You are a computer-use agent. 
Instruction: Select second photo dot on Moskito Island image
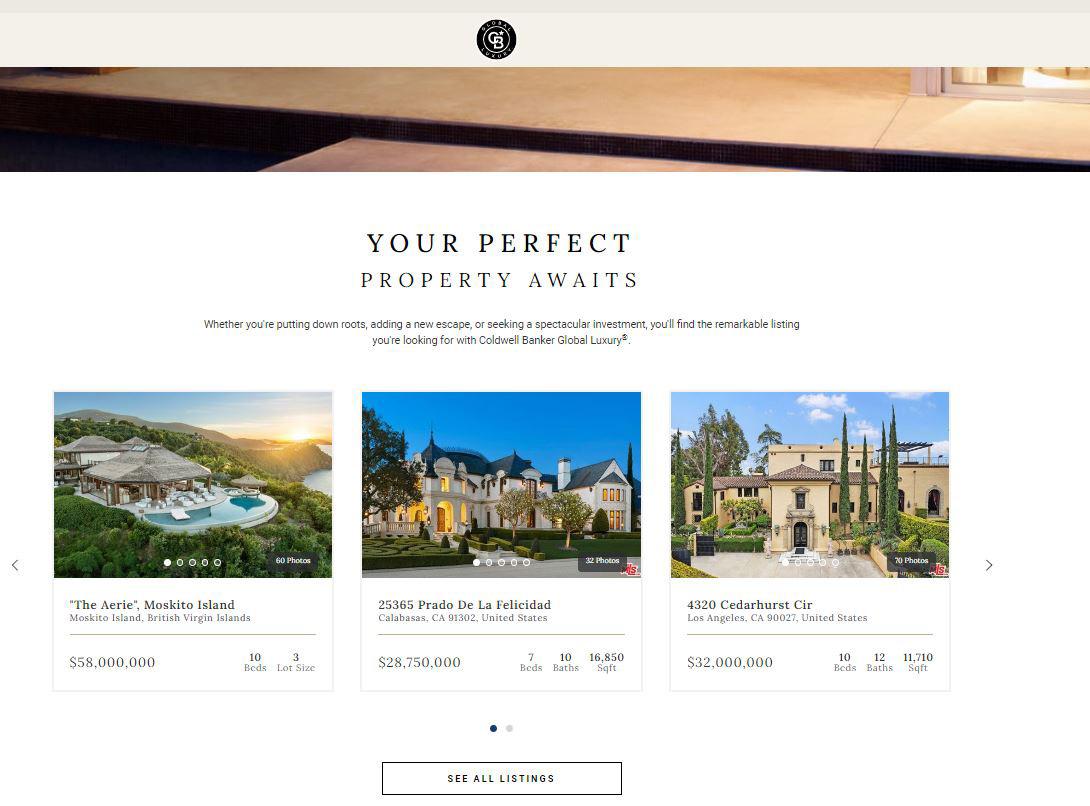[180, 562]
